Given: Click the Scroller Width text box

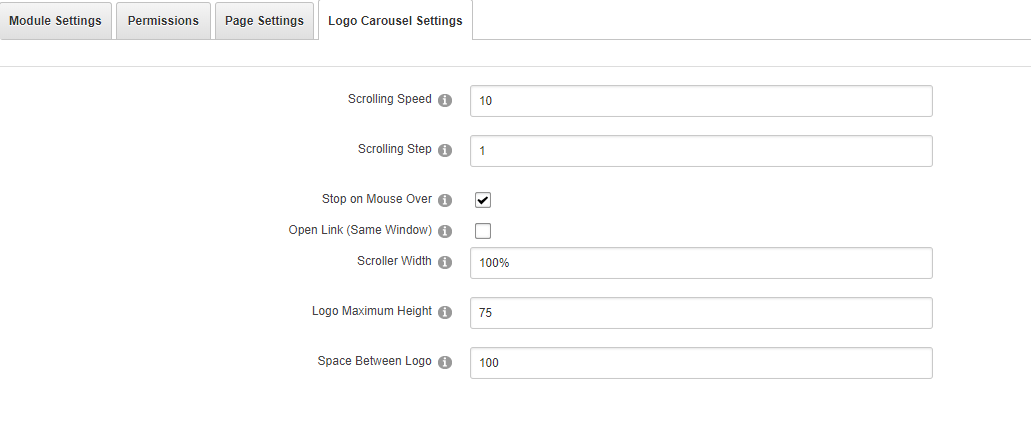Looking at the screenshot, I should coord(700,263).
